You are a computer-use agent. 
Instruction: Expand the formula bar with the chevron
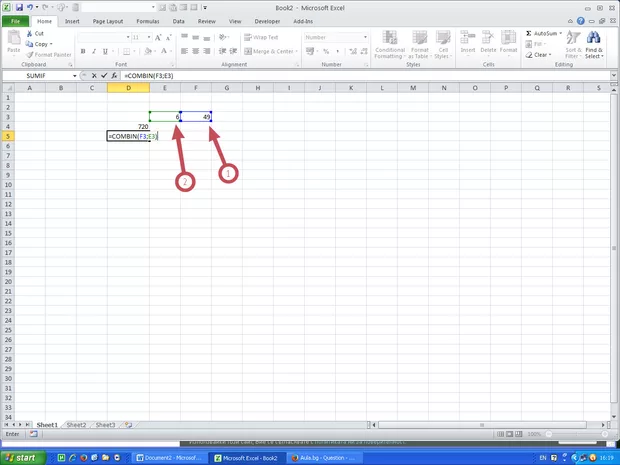[614, 75]
